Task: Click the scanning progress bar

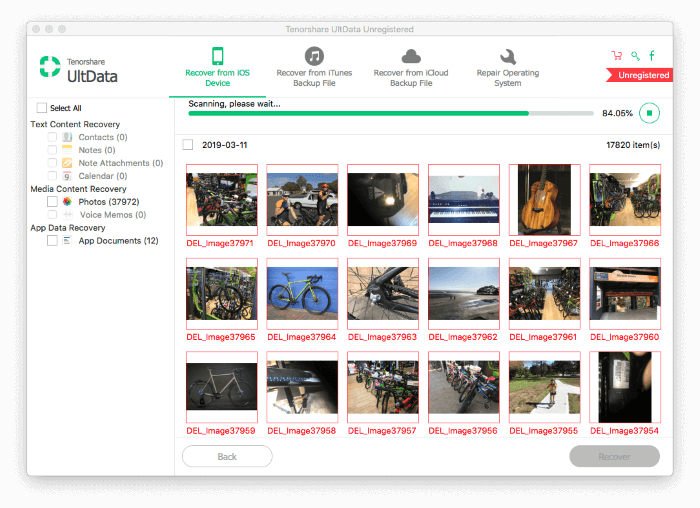Action: [391, 113]
